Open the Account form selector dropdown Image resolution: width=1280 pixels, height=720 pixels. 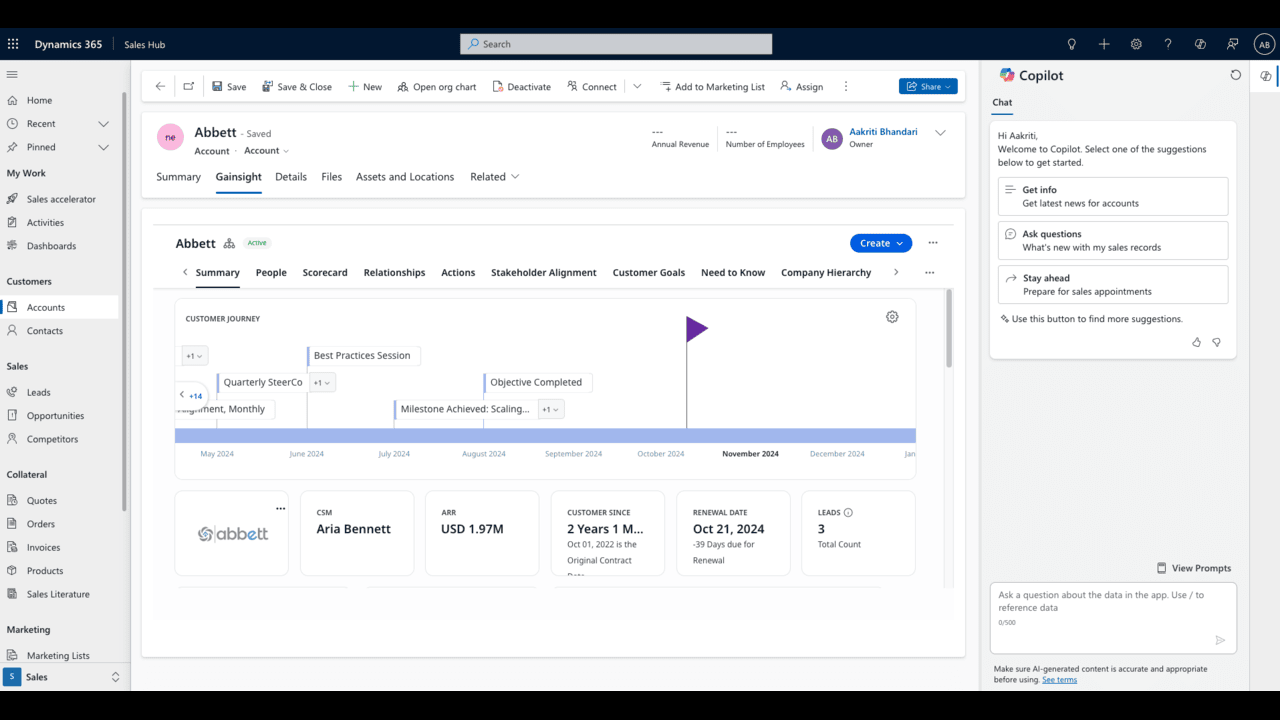[267, 151]
